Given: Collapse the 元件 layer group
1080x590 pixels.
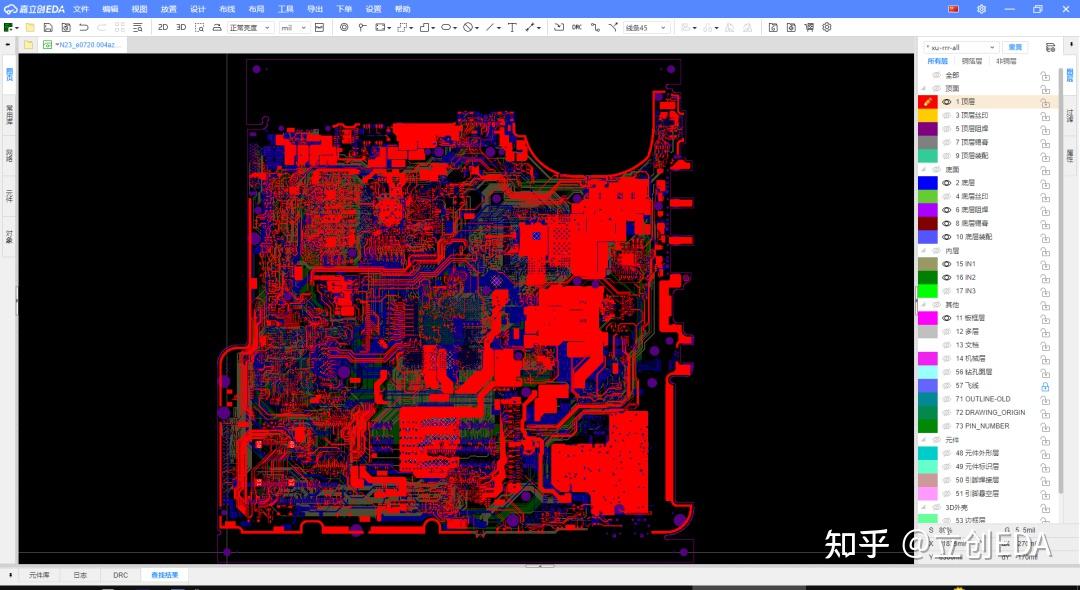Looking at the screenshot, I should [x=924, y=440].
